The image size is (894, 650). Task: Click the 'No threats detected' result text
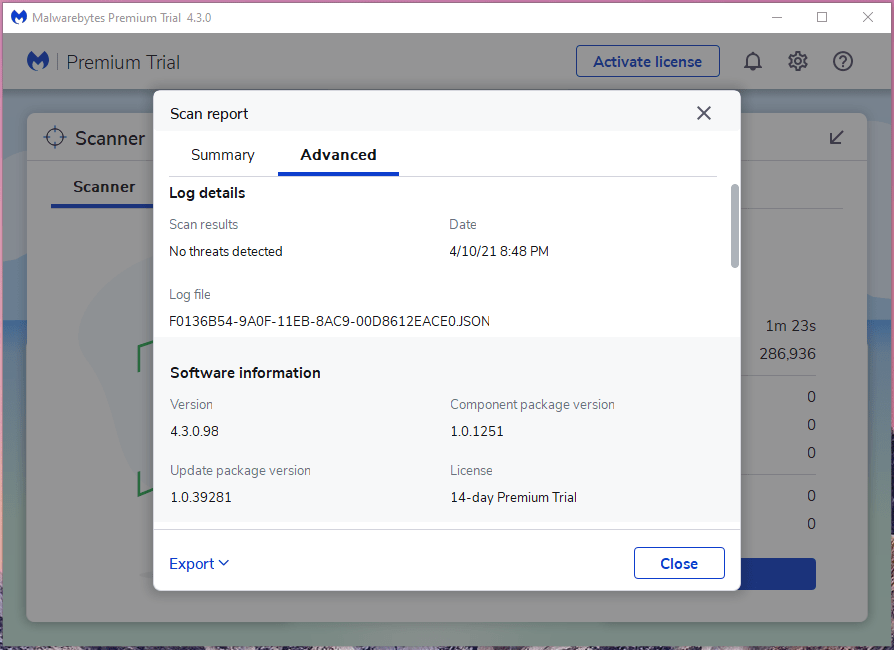point(226,251)
